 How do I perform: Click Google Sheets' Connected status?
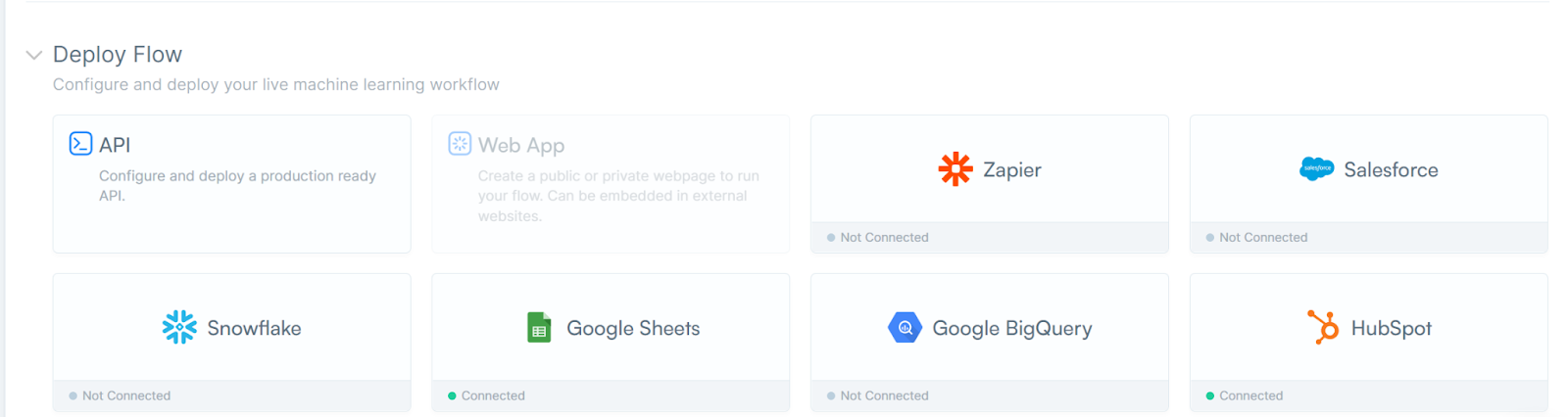[x=492, y=396]
